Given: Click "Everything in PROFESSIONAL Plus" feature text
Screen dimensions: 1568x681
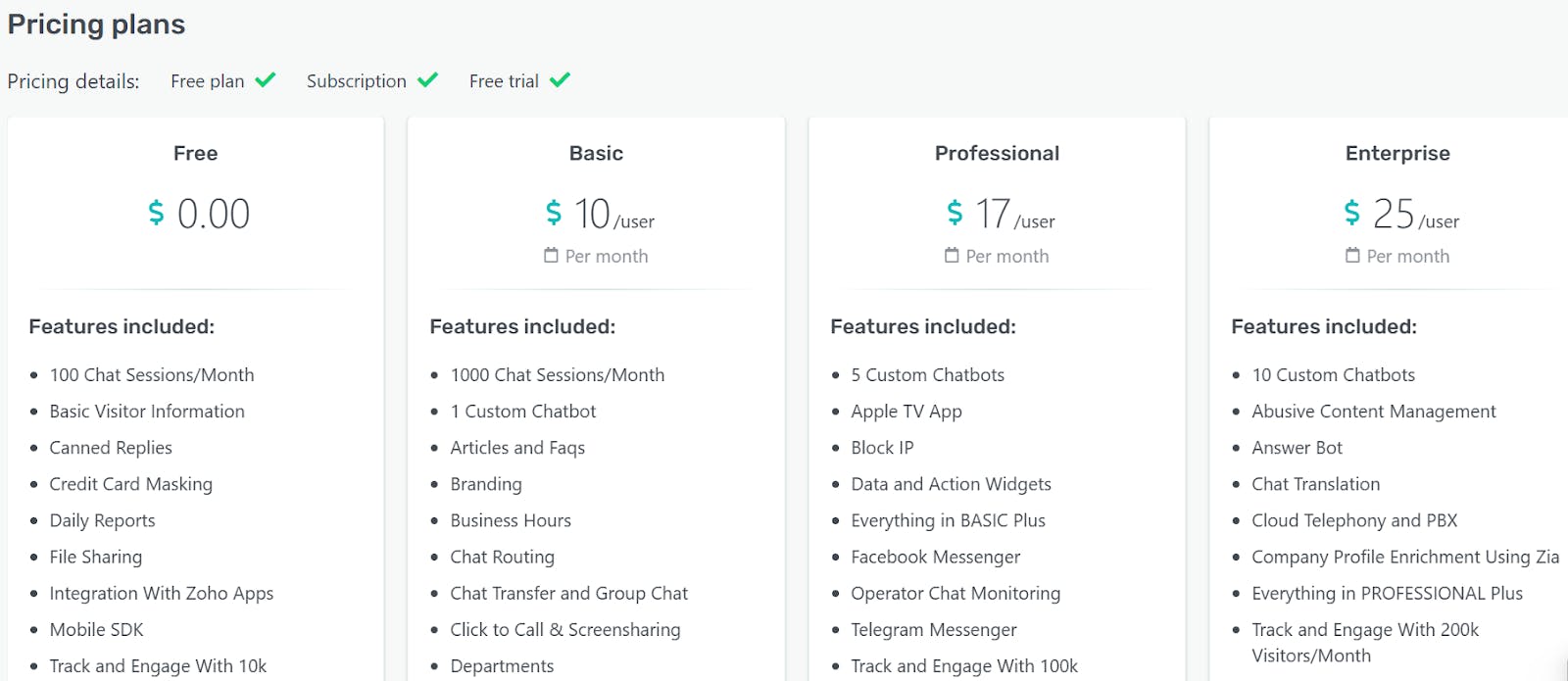Looking at the screenshot, I should coord(1387,593).
